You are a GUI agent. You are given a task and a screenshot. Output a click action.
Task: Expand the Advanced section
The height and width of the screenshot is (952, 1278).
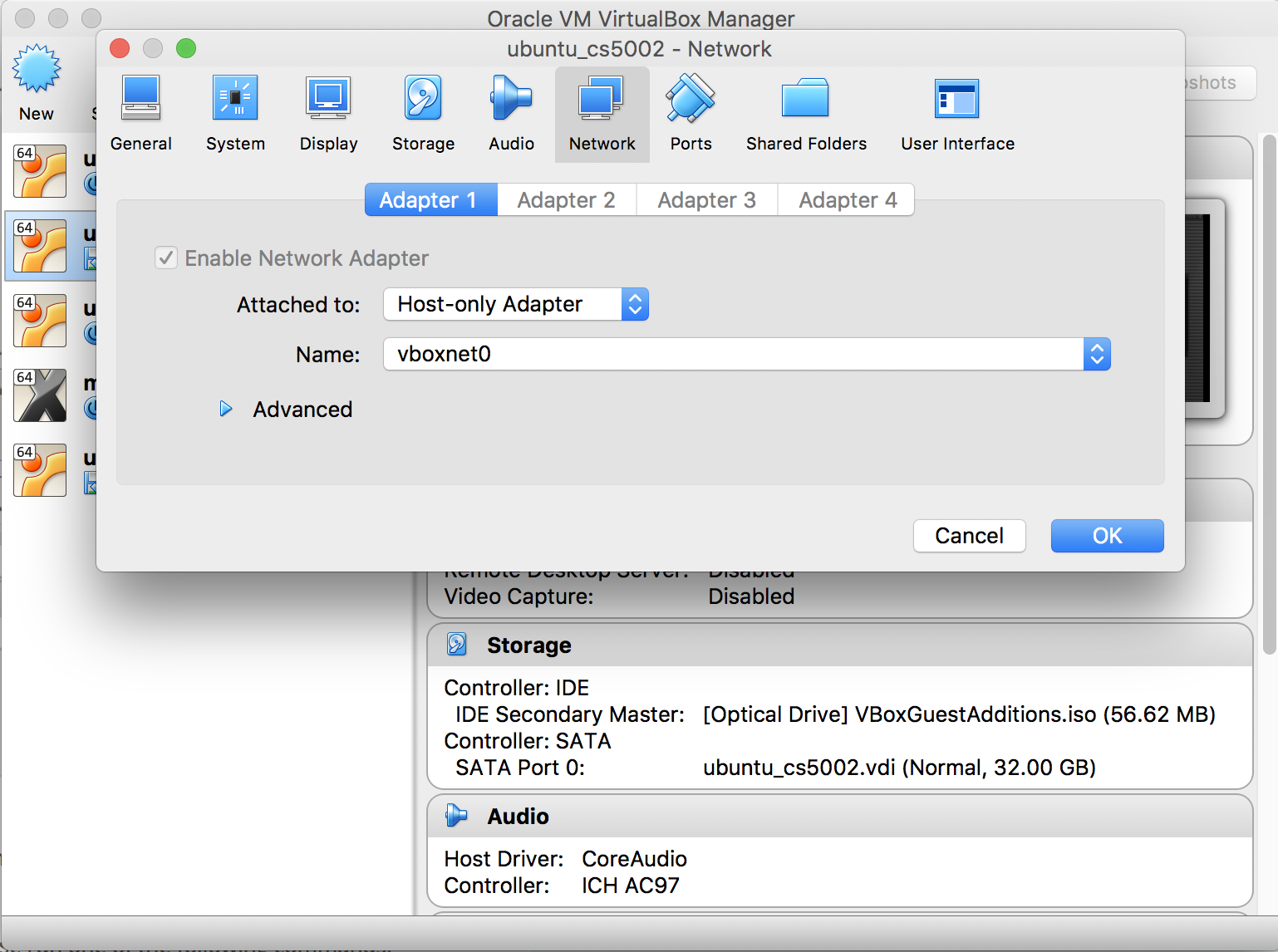pos(226,409)
